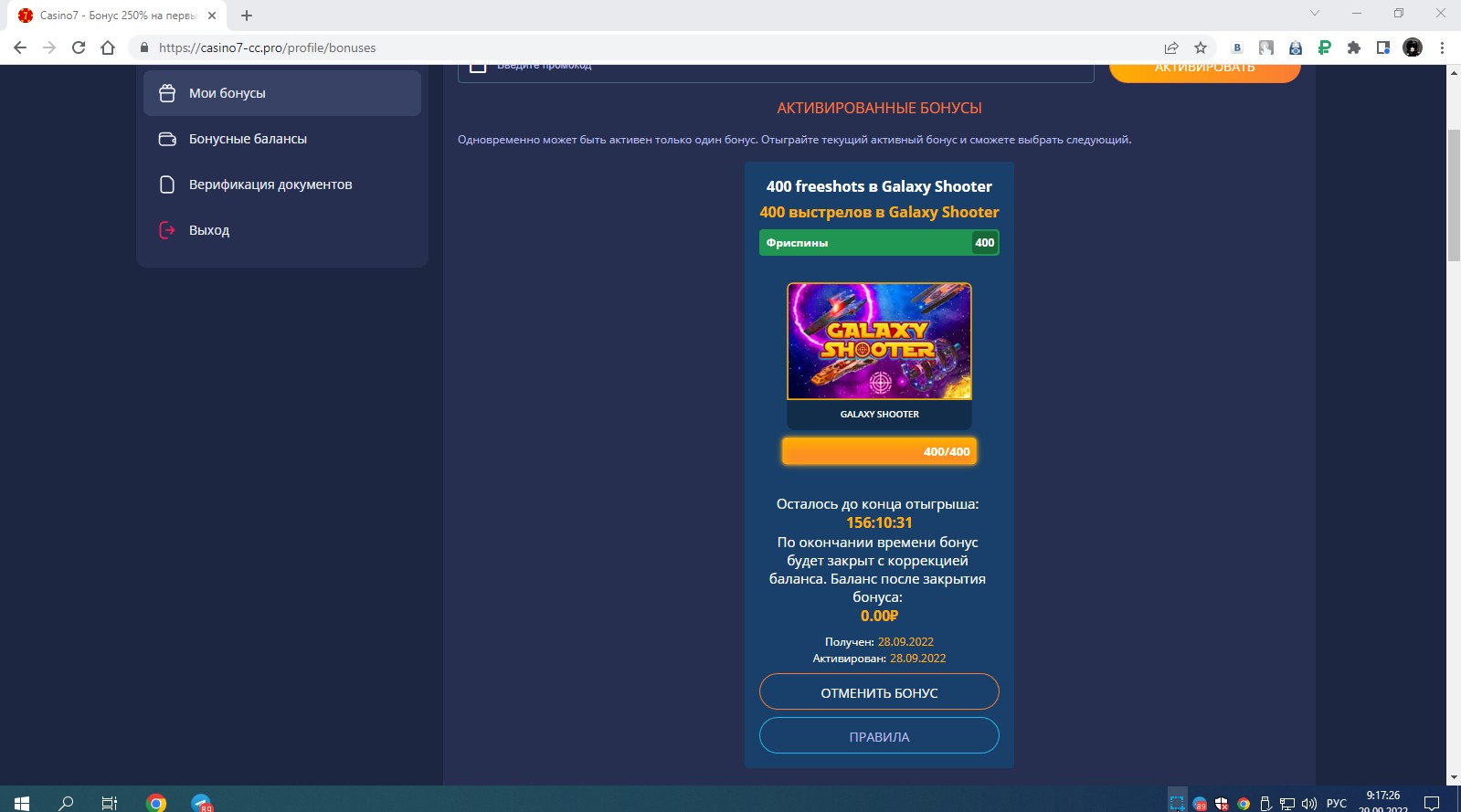Viewport: 1461px width, 812px height.
Task: Click the red exit icon beside Выход
Action: pos(167,230)
